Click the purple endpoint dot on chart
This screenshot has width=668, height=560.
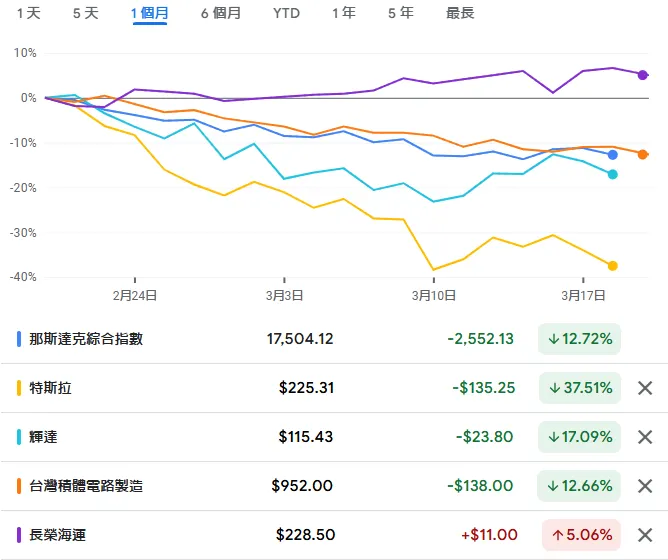click(642, 75)
